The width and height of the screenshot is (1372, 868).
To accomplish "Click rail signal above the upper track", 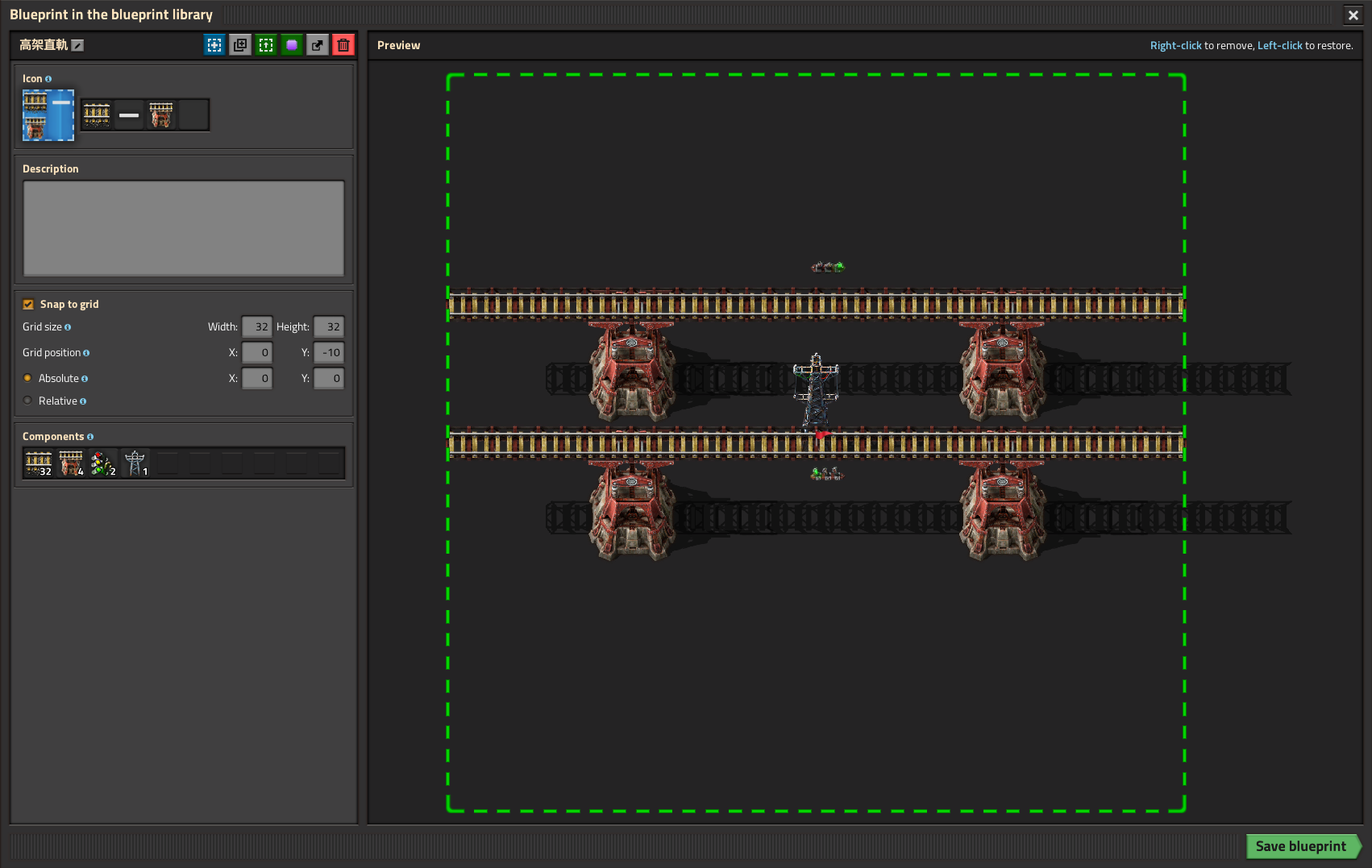I will click(828, 267).
